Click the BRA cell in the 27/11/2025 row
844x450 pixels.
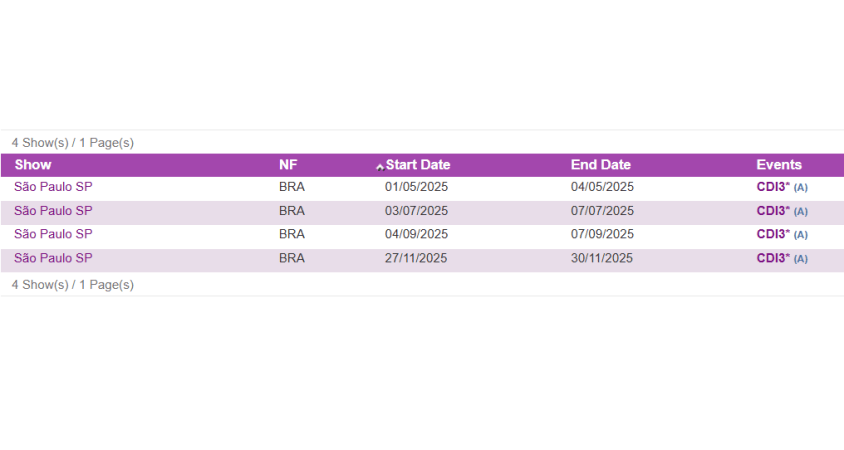pos(291,258)
